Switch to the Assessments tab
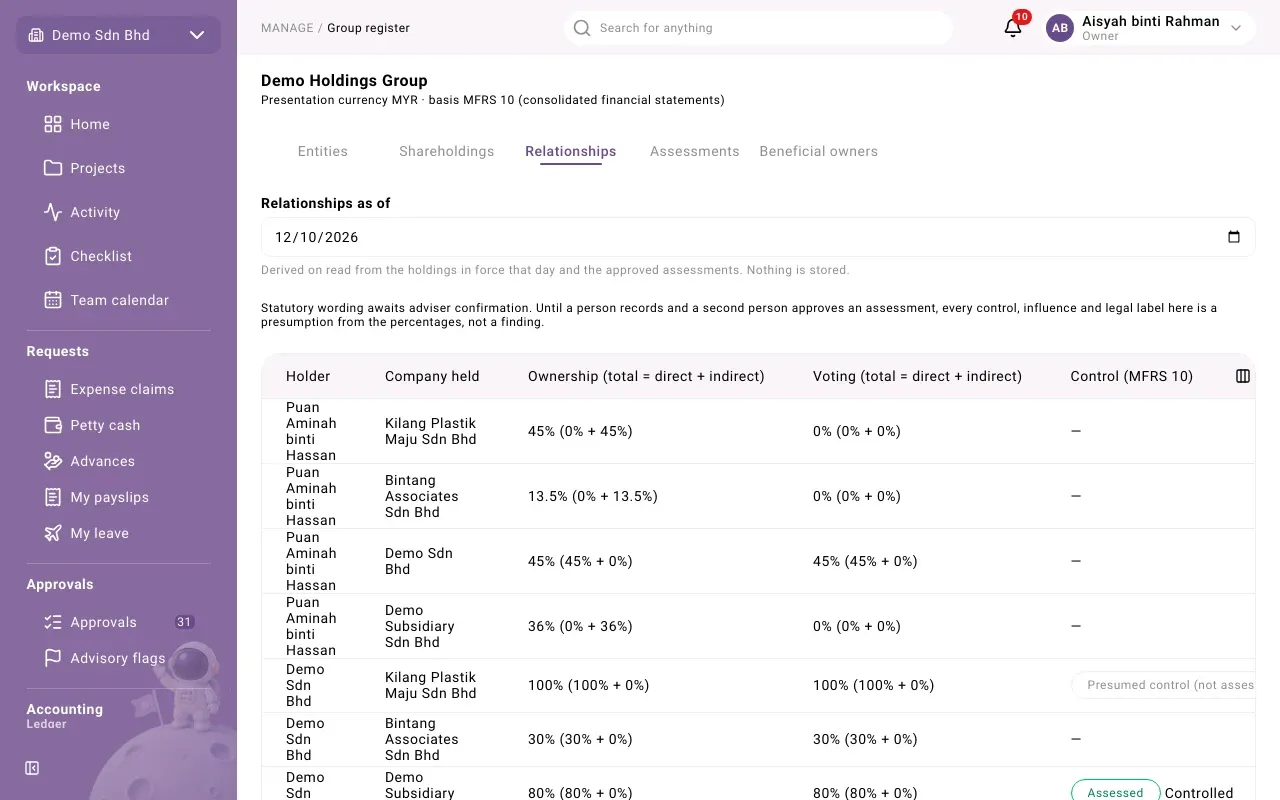 pyautogui.click(x=695, y=151)
